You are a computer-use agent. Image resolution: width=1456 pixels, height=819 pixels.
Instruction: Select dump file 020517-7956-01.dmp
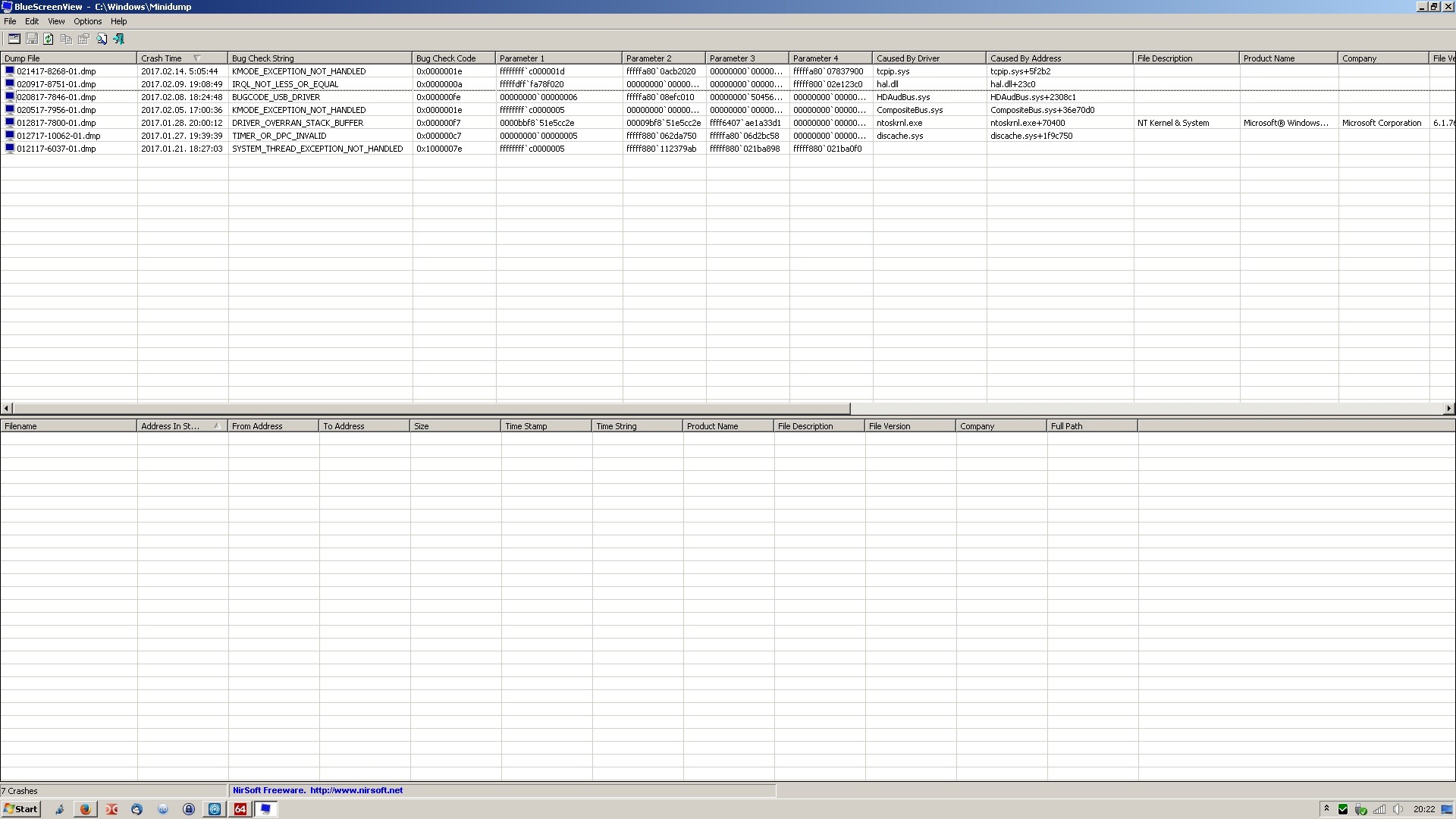click(x=56, y=110)
